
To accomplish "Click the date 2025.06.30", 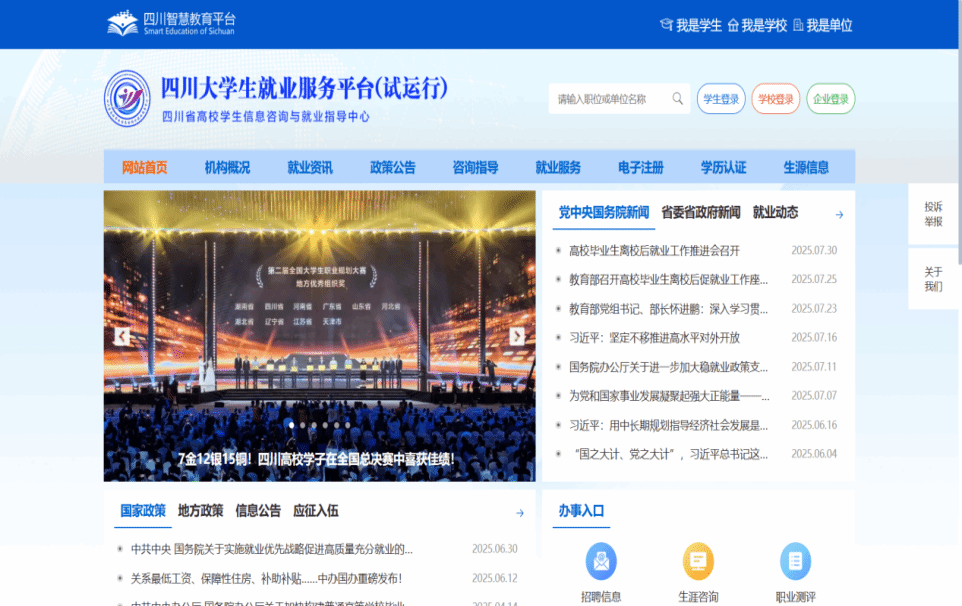I will [x=494, y=549].
